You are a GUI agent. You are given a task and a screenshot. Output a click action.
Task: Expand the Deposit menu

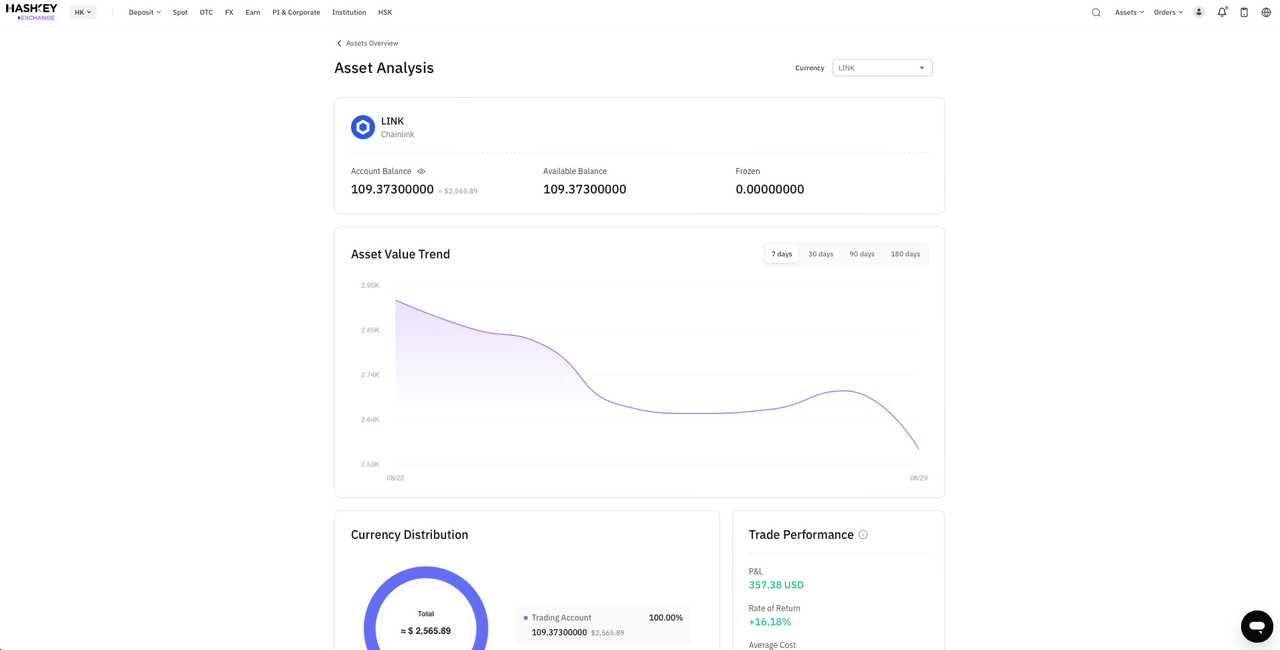click(145, 13)
